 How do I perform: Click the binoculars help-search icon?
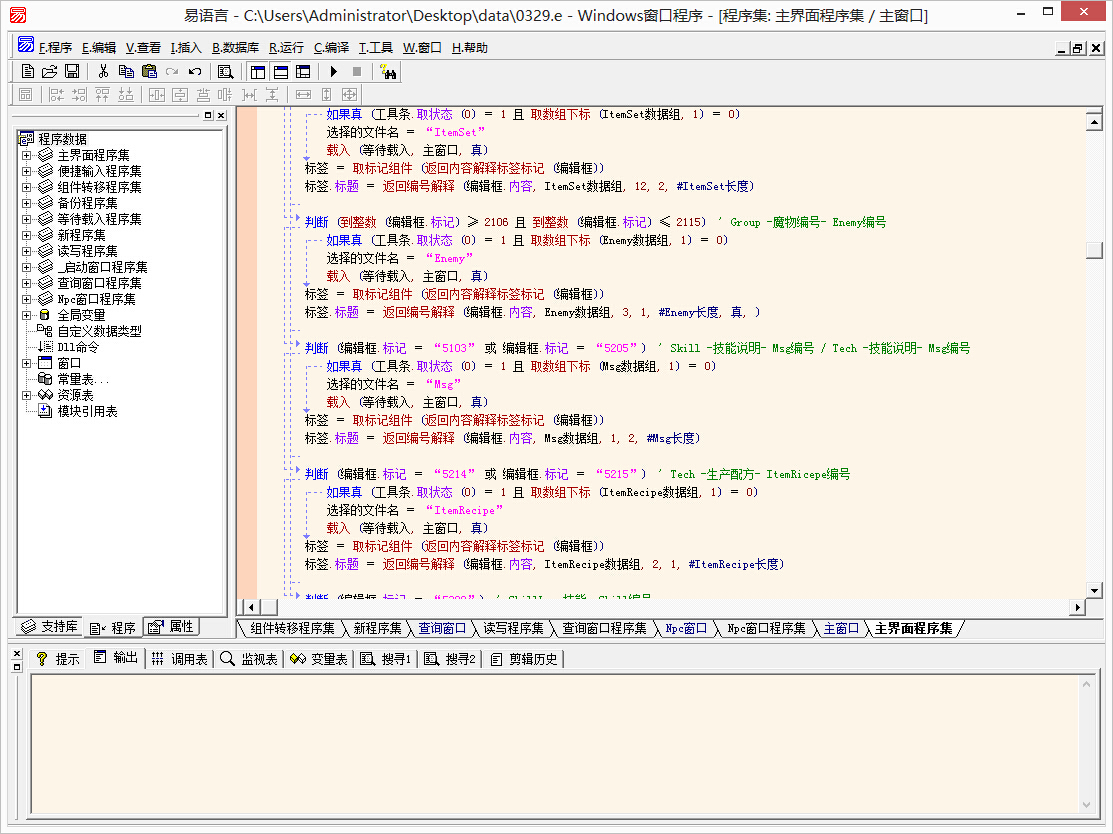pyautogui.click(x=388, y=71)
